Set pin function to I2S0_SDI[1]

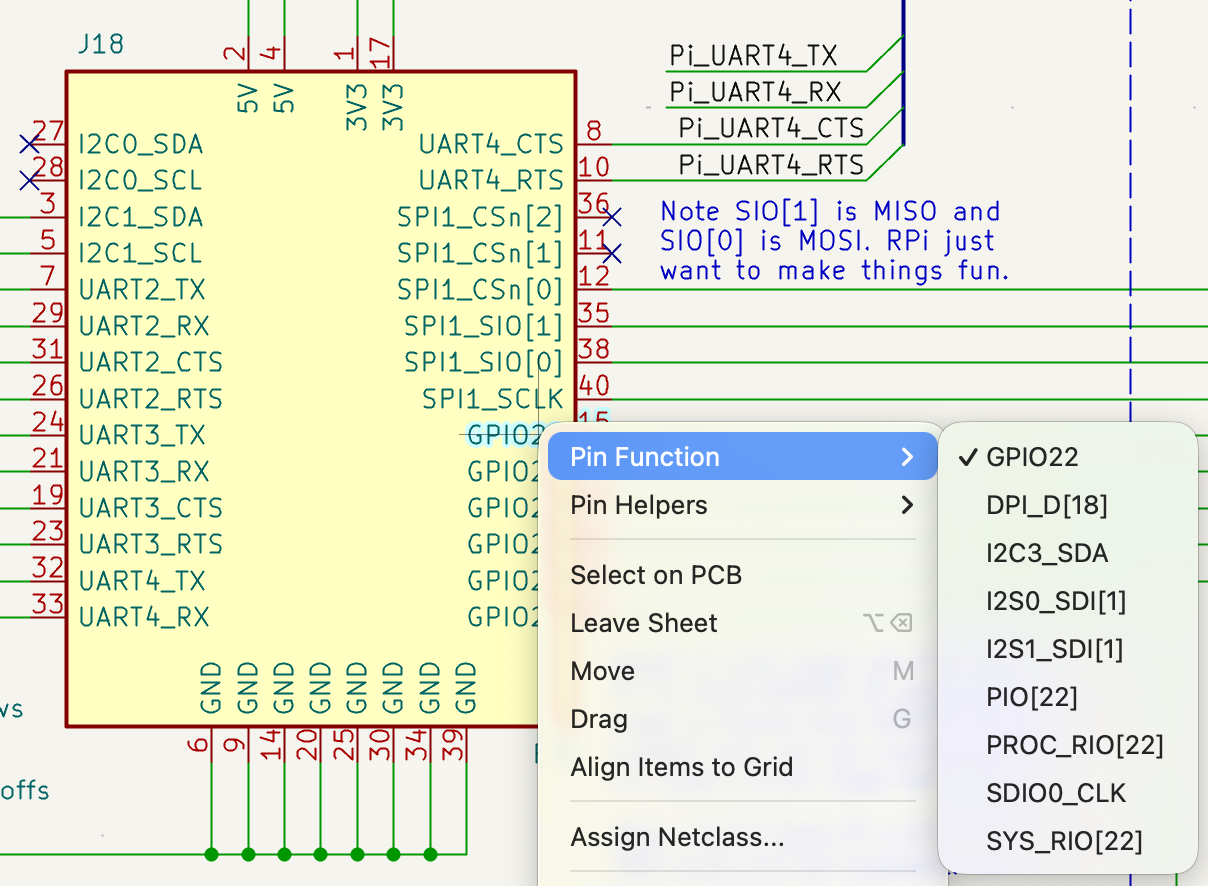pos(1055,601)
